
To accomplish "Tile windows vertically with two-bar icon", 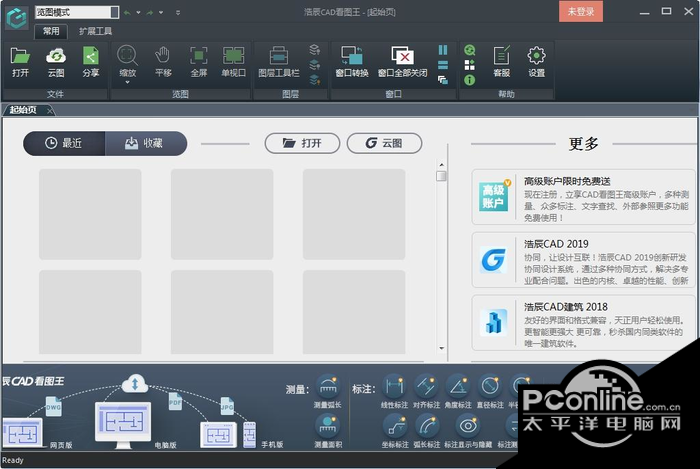I will pyautogui.click(x=443, y=50).
